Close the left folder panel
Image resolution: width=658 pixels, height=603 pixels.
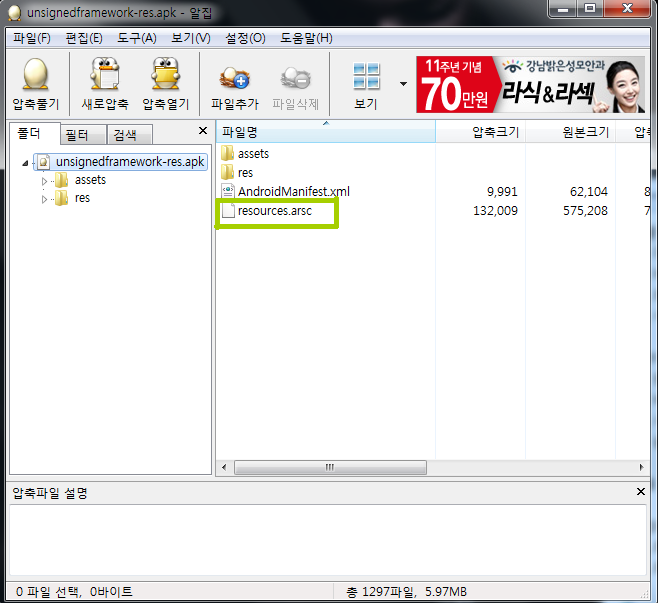point(203,131)
